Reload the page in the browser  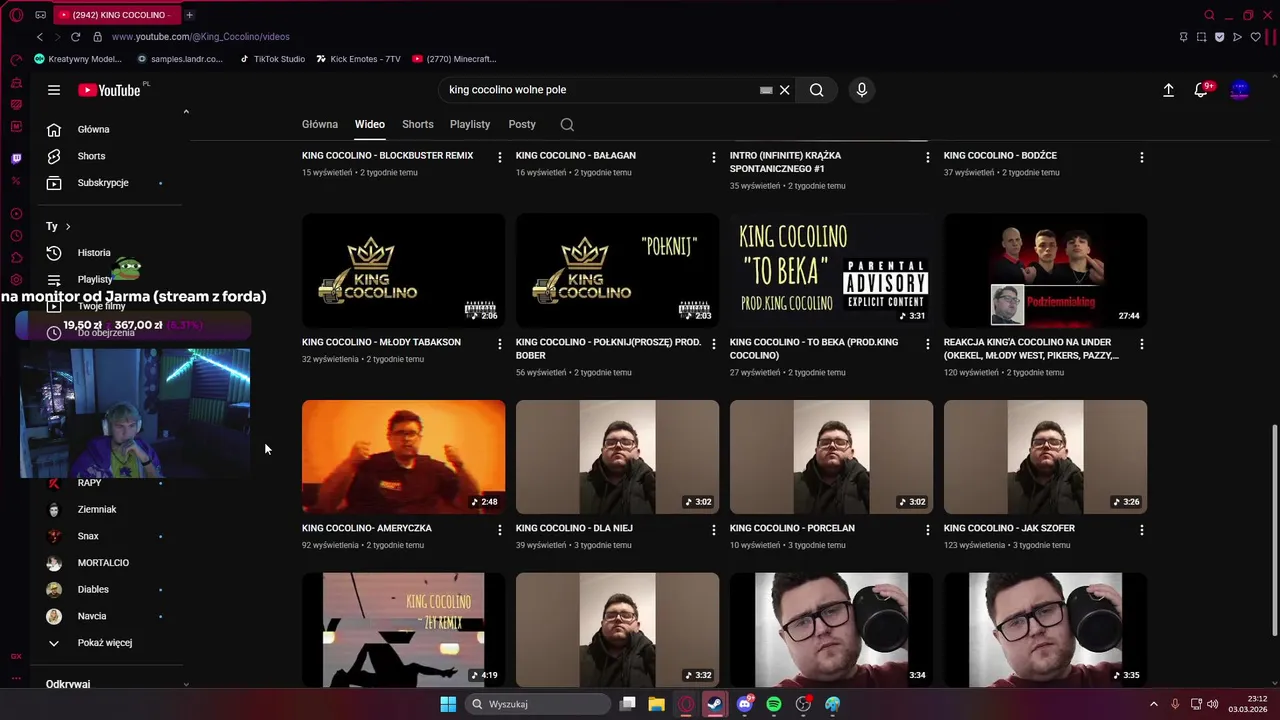[x=75, y=37]
